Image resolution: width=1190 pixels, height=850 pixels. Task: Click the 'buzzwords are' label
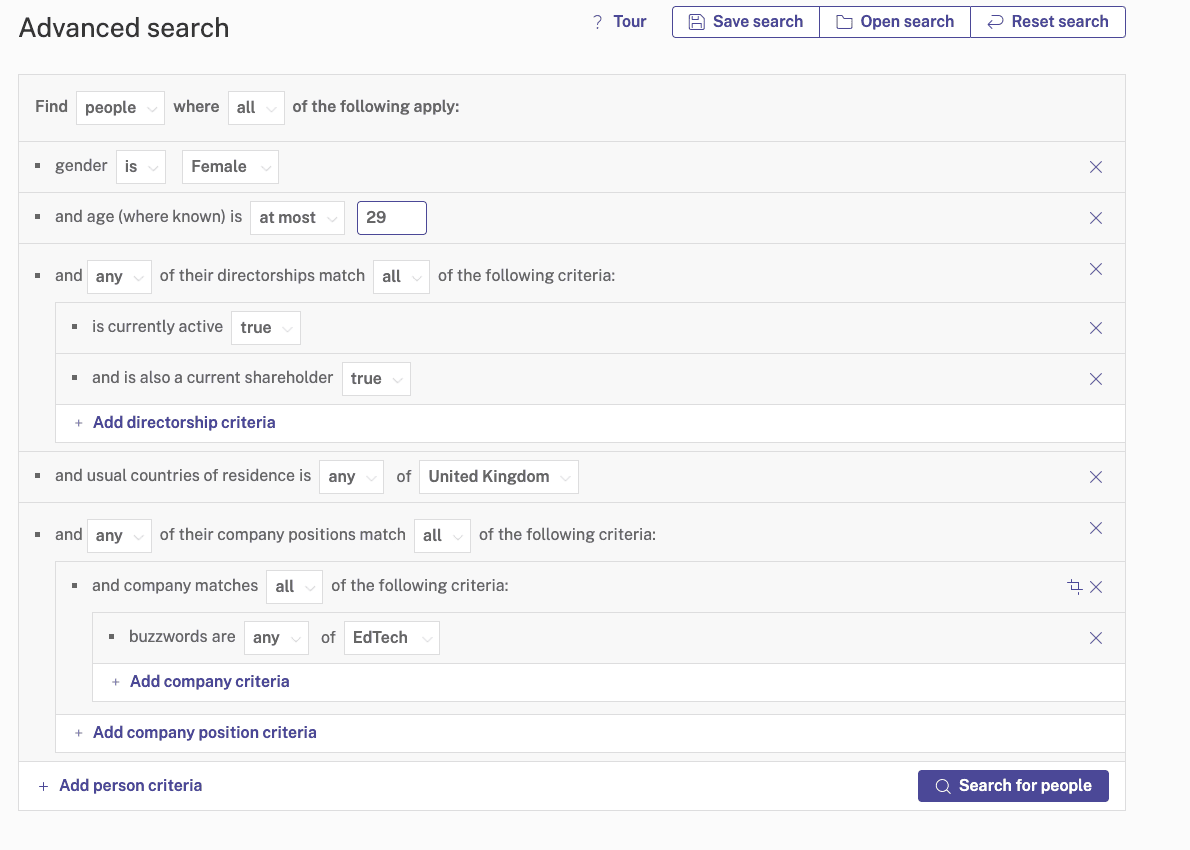click(182, 636)
